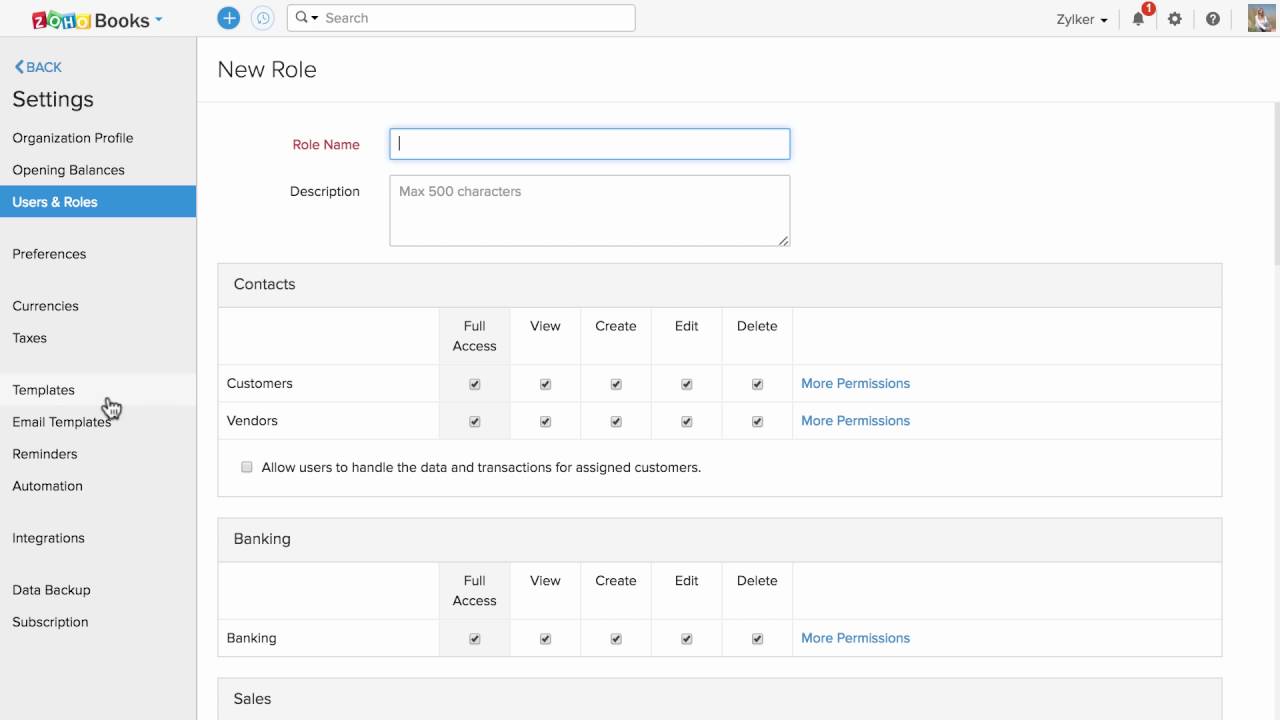Viewport: 1280px width, 720px height.
Task: Click the New Role page title
Action: point(267,69)
